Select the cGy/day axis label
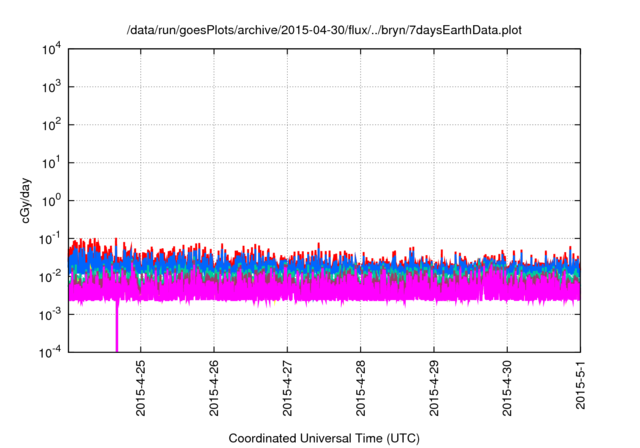 (x=26, y=200)
